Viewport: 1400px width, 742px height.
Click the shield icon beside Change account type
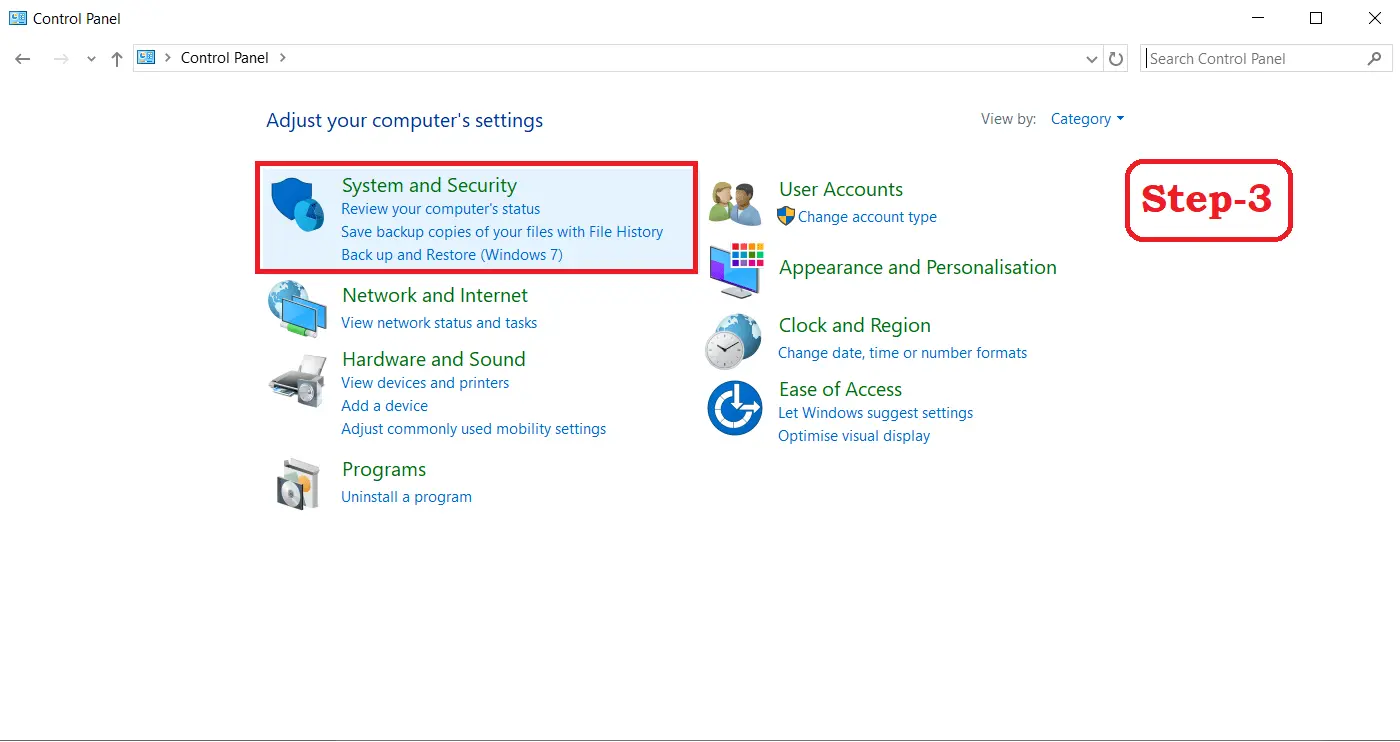[x=786, y=216]
